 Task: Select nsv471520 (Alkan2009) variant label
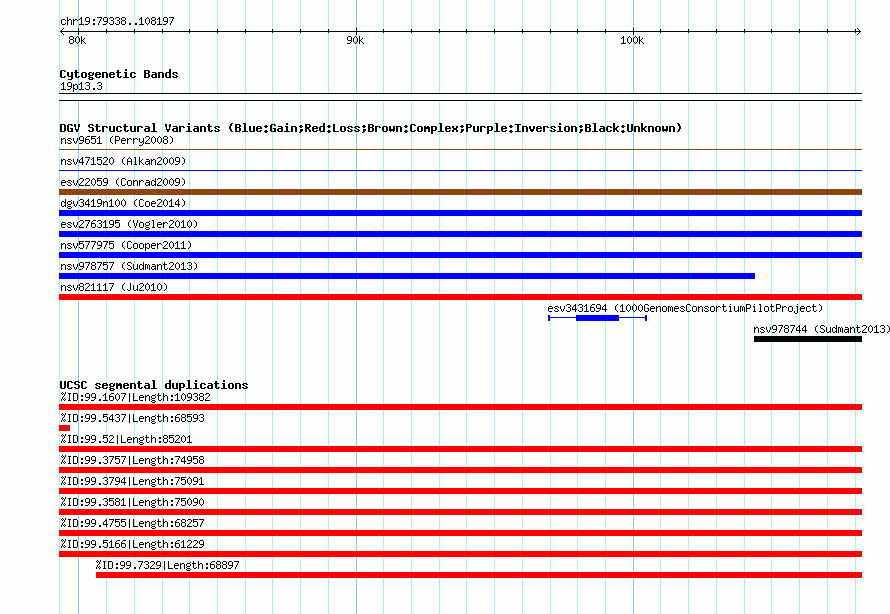click(123, 161)
